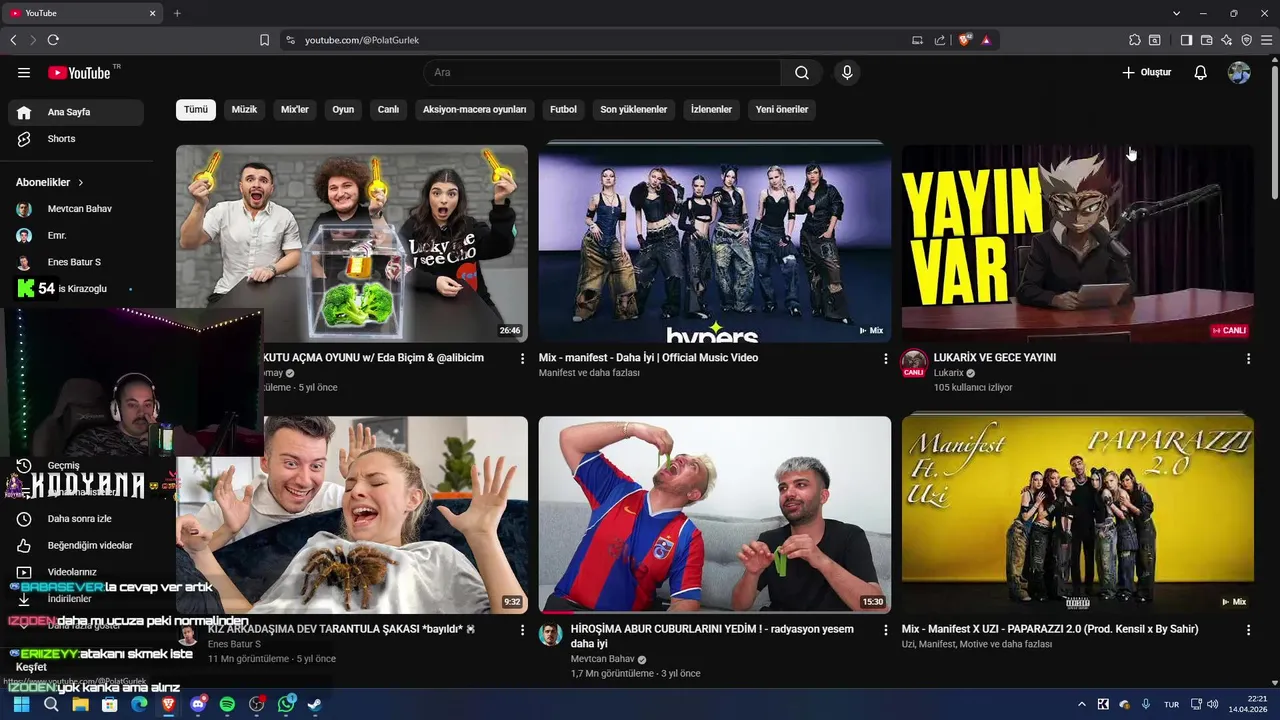Open options for KUTU AÇMA OYUNU video
Image resolution: width=1280 pixels, height=720 pixels.
tap(522, 358)
